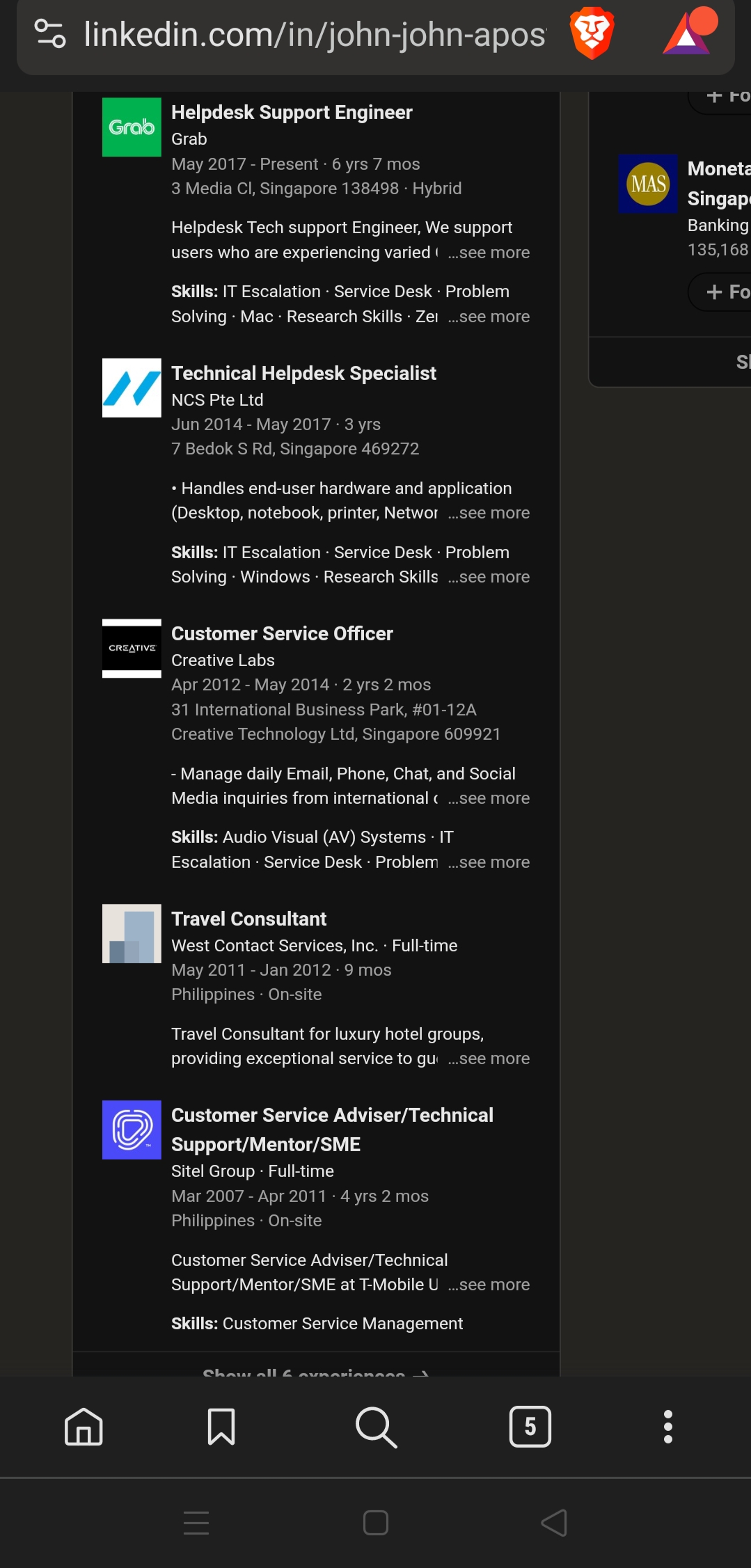Expand Travel Consultant description see more
751x1568 pixels.
[489, 1059]
